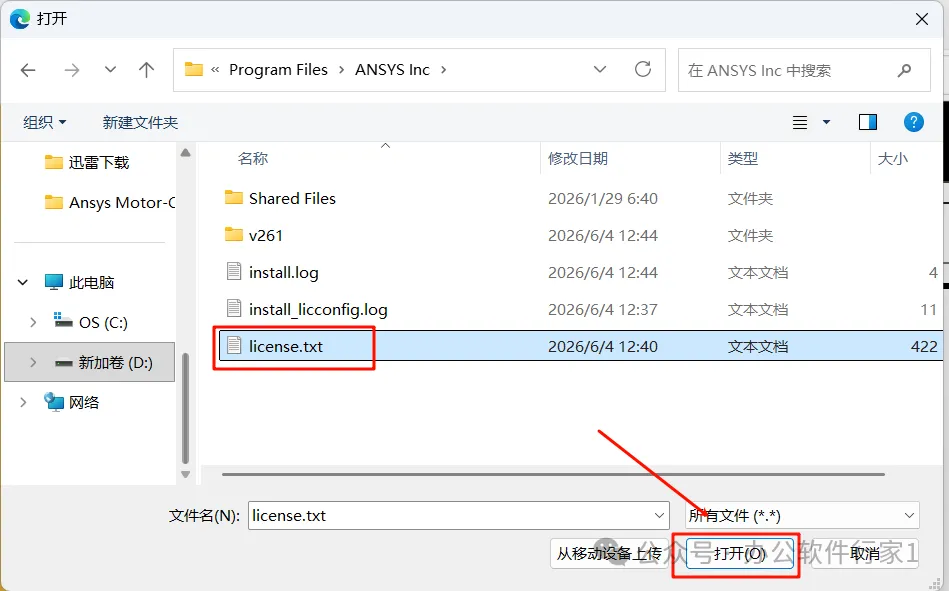Select OS (C:) drive
This screenshot has width=949, height=591.
click(91, 322)
